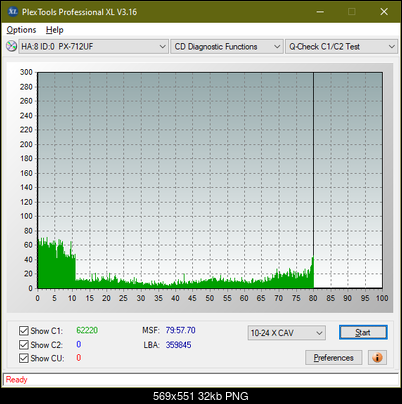The width and height of the screenshot is (402, 404).
Task: Open the Options menu
Action: pos(21,30)
